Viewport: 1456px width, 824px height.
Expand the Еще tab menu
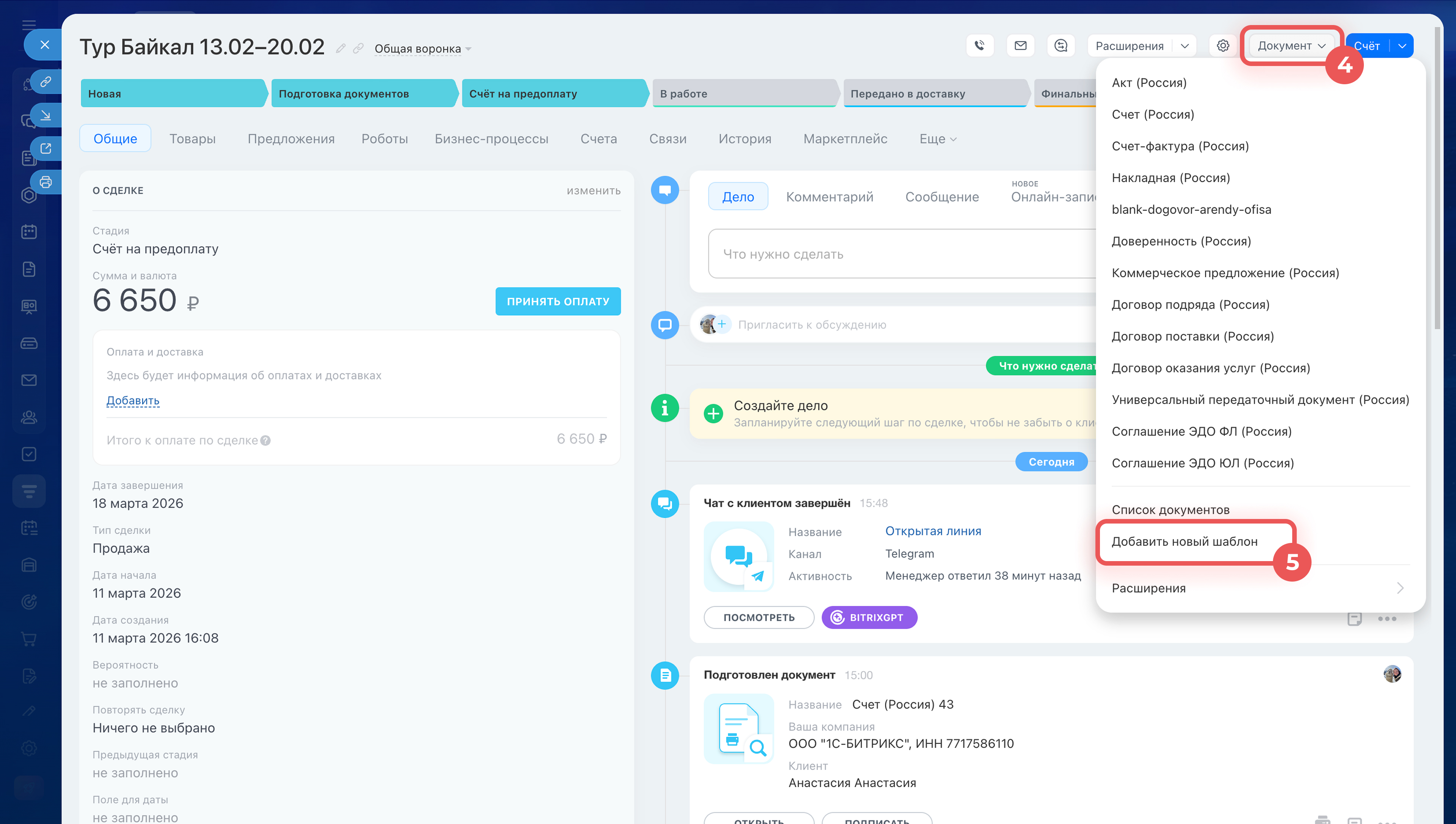(x=938, y=138)
